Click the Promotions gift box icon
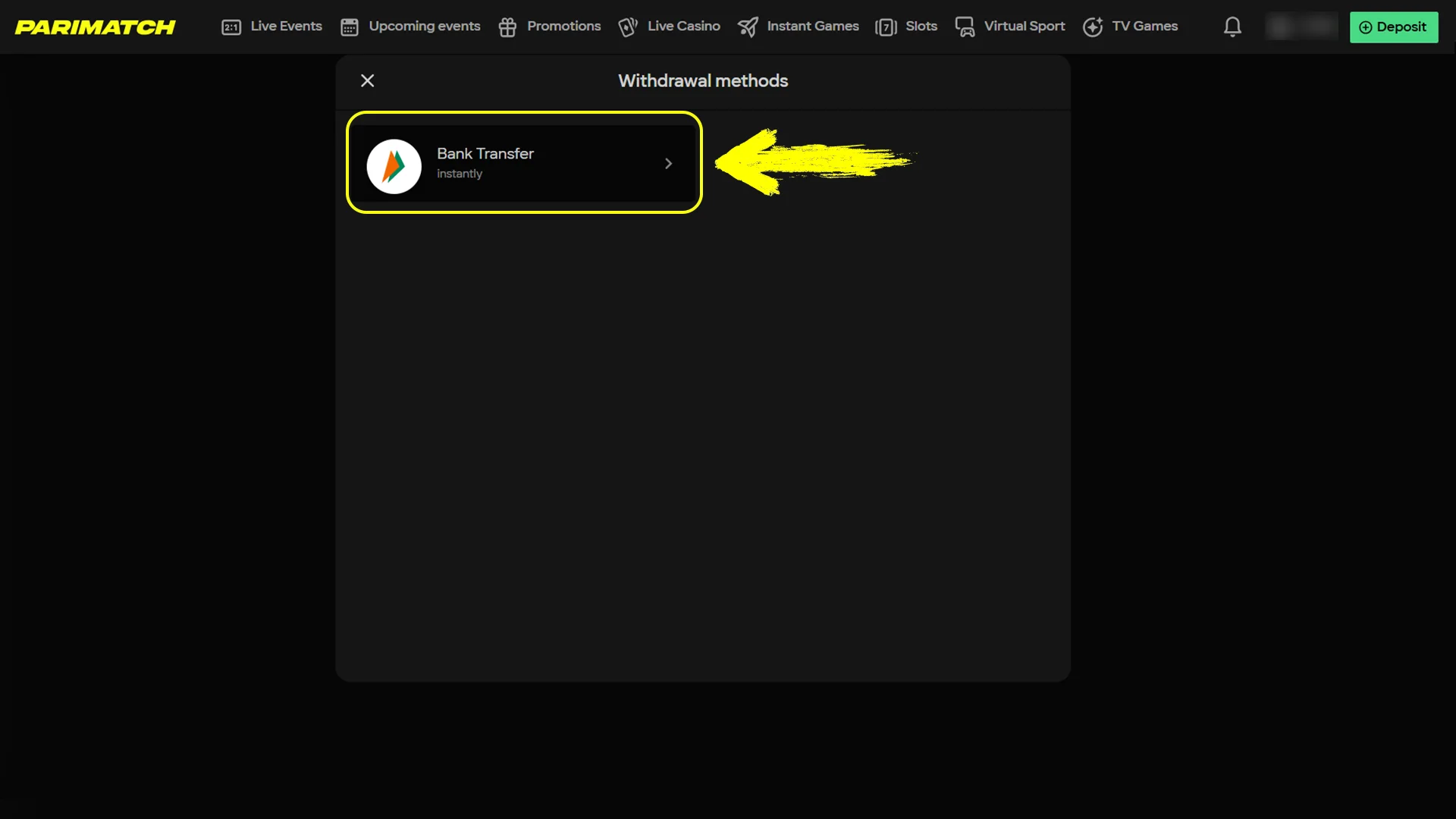Screen dimensions: 1456x819 pos(507,27)
